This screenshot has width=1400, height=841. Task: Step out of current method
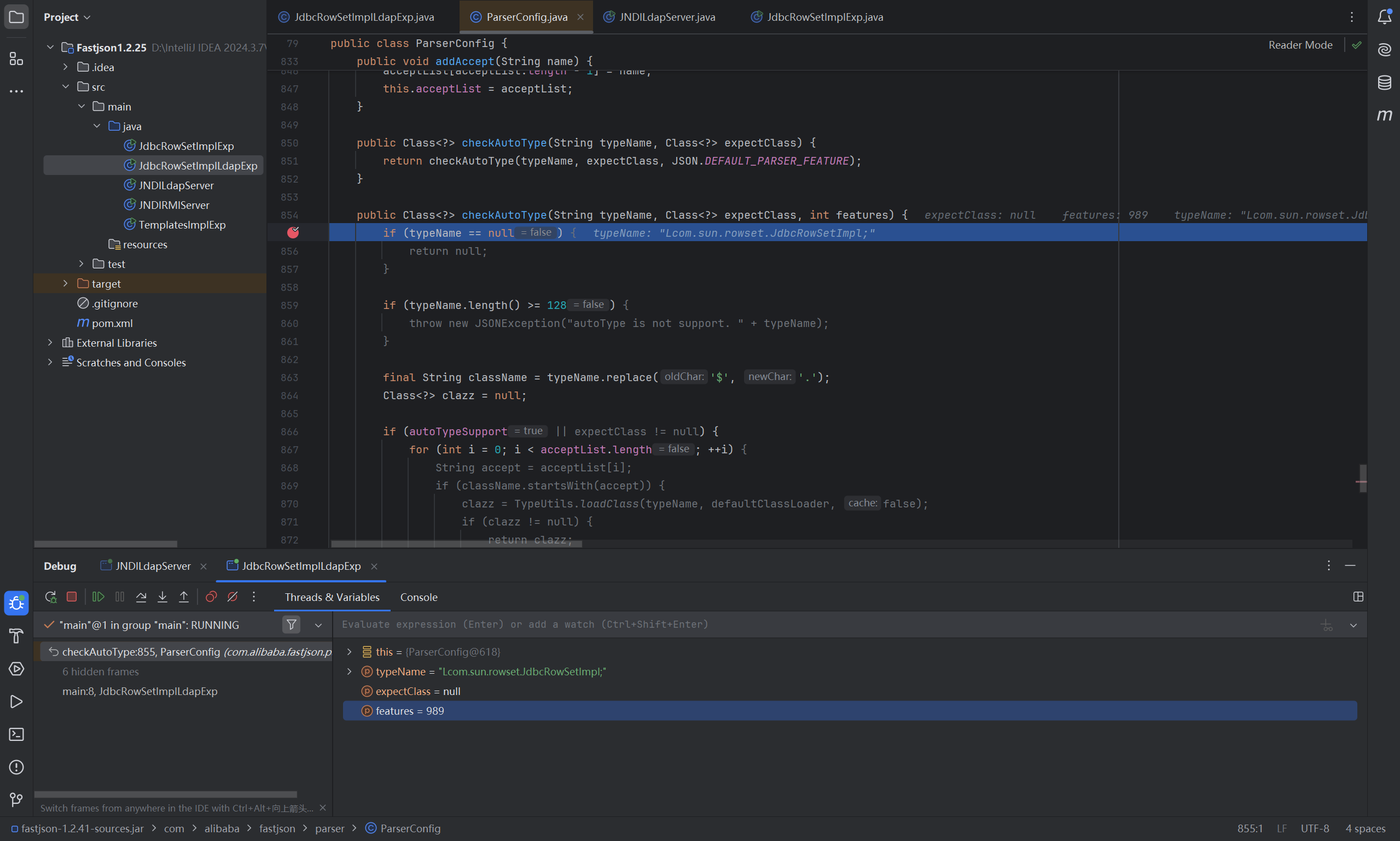184,597
